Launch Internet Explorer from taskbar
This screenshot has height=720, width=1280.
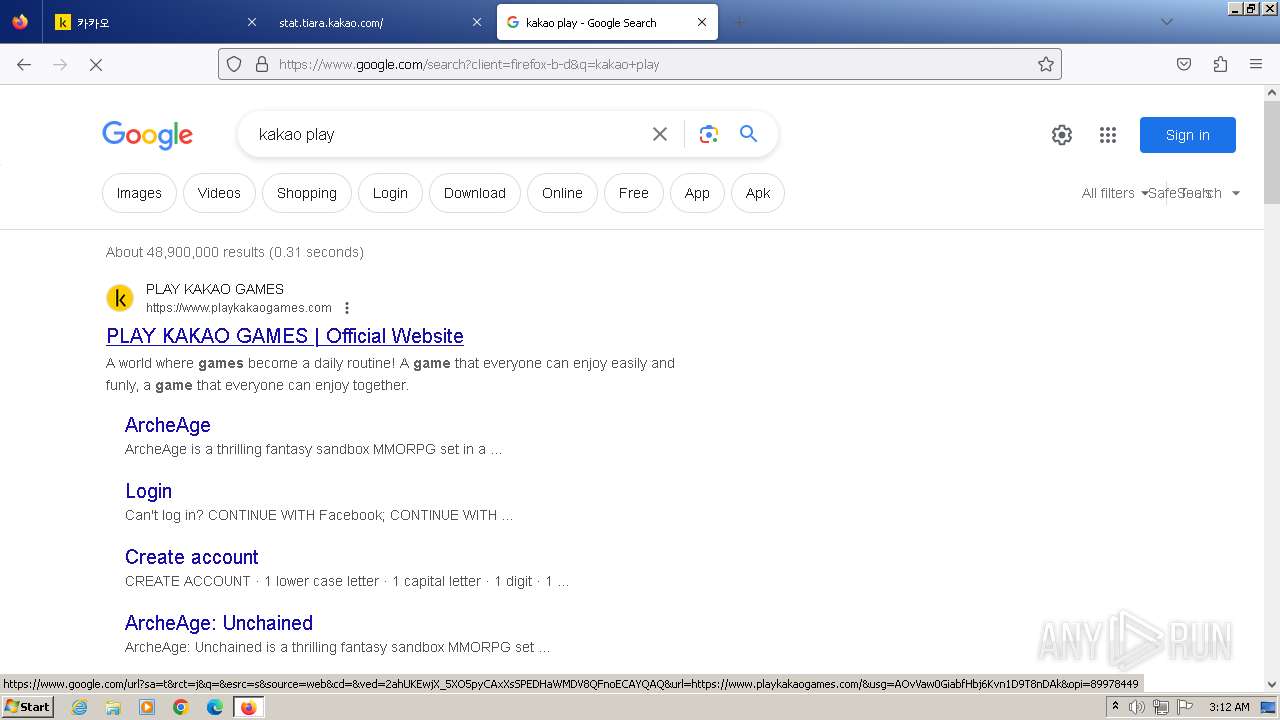(79, 707)
